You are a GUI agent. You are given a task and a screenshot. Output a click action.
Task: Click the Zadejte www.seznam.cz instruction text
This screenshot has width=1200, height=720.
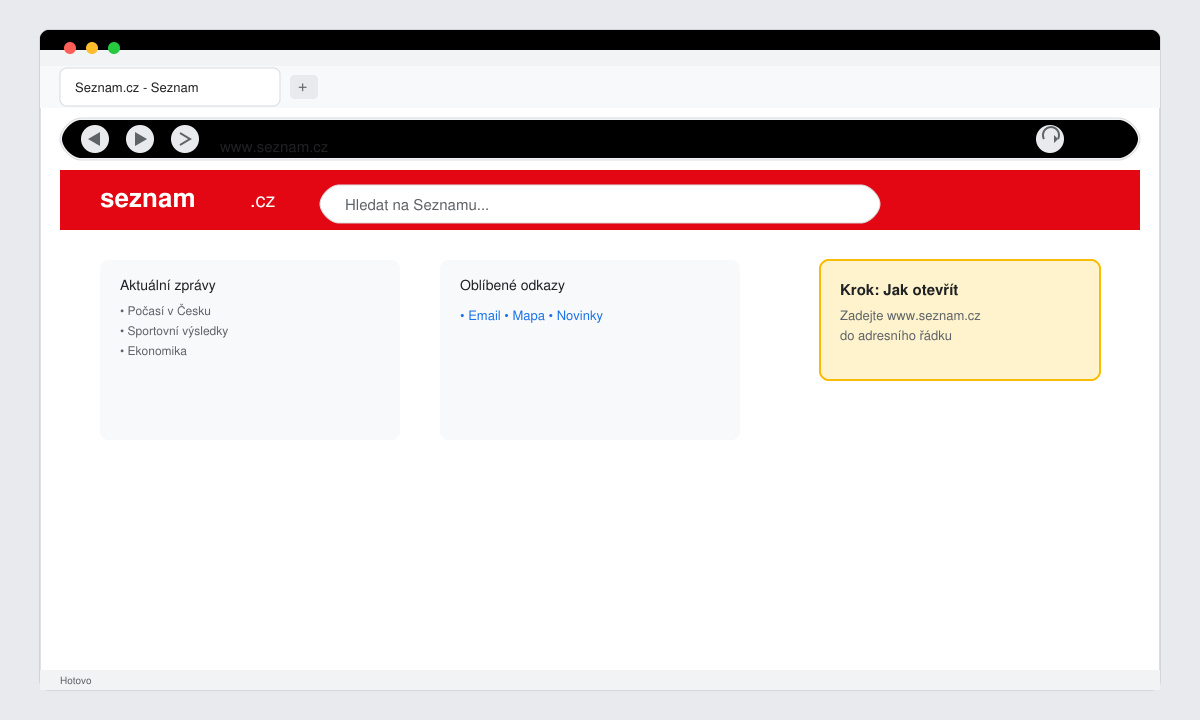point(910,316)
